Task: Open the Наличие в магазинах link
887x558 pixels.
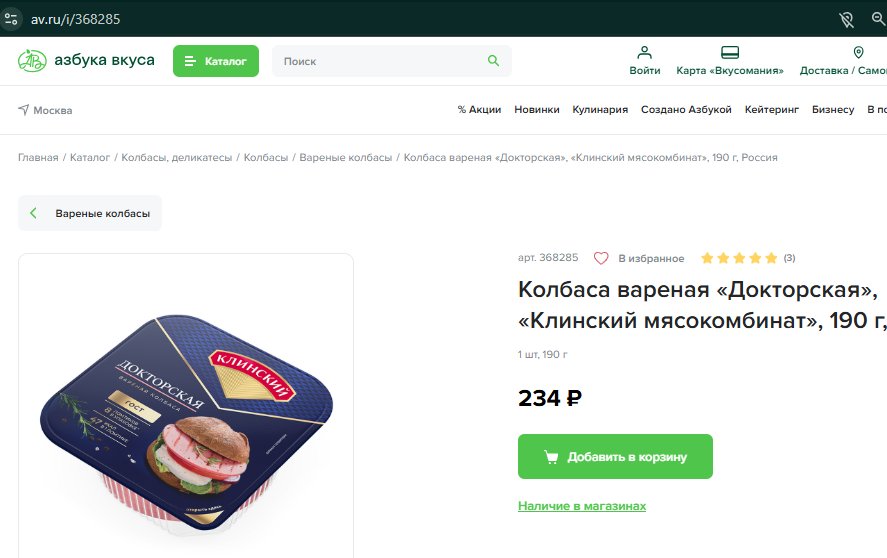Action: click(582, 506)
